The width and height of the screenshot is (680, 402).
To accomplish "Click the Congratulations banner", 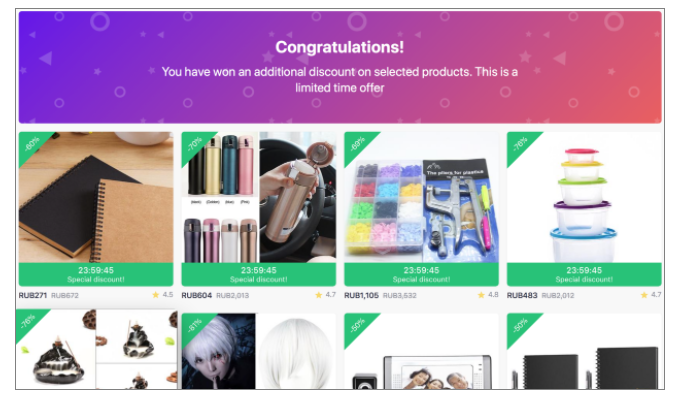I will coord(340,67).
